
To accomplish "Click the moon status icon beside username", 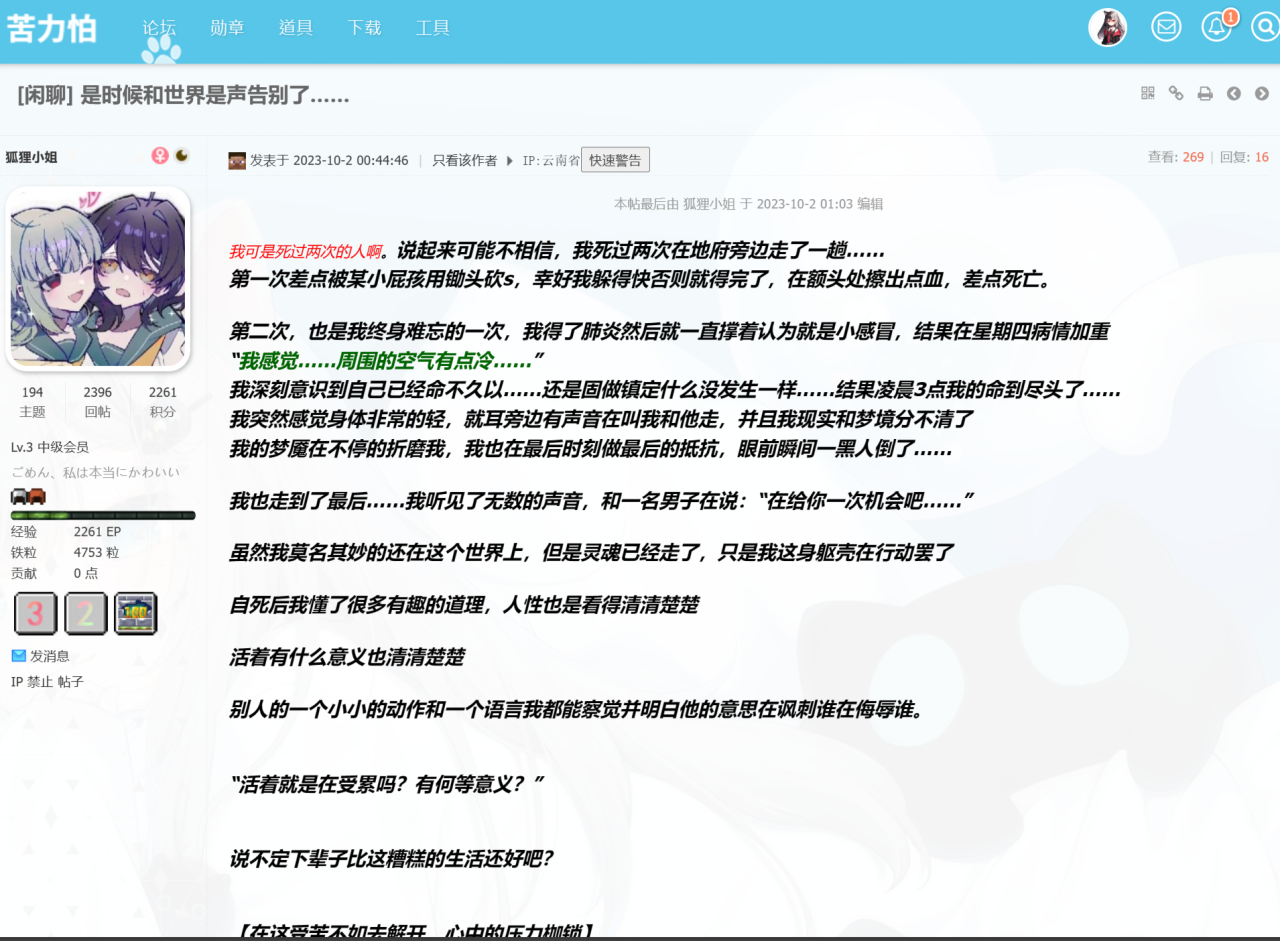I will pyautogui.click(x=182, y=155).
